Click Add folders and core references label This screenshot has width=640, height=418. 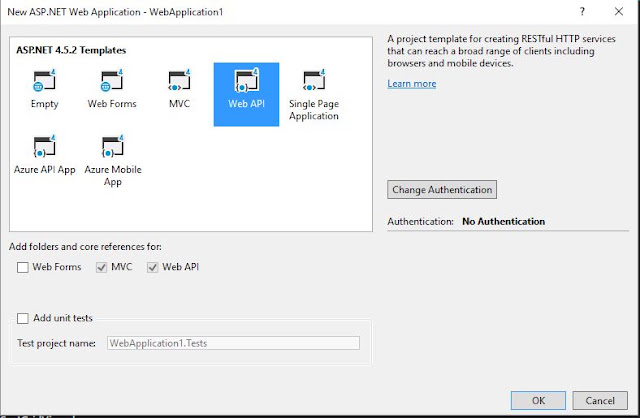point(85,247)
